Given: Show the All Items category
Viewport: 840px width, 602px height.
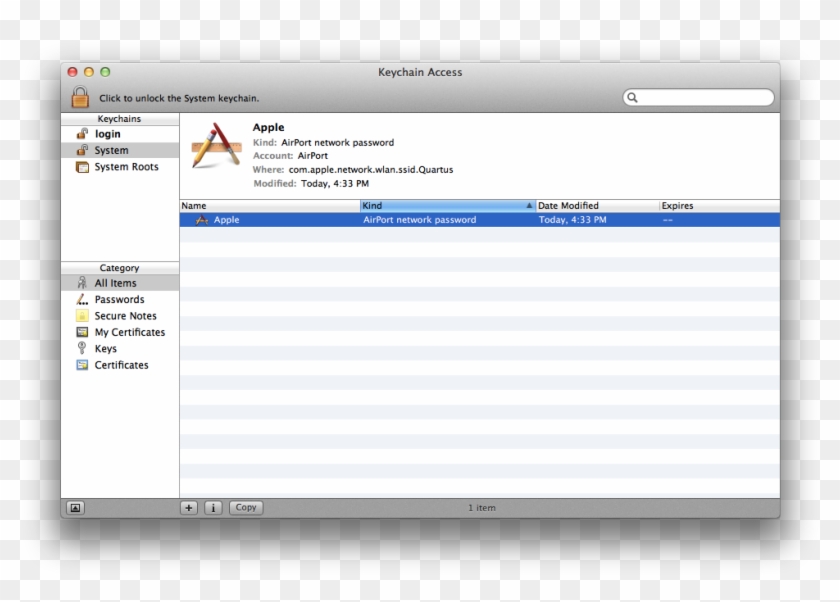Looking at the screenshot, I should [x=115, y=283].
